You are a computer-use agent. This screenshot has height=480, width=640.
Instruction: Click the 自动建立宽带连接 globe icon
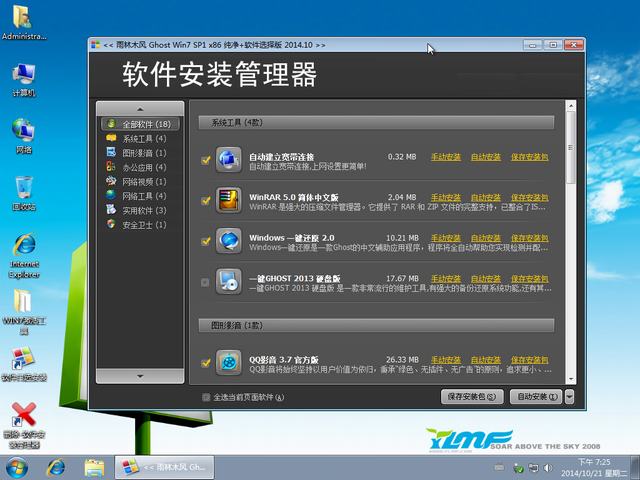pyautogui.click(x=229, y=158)
